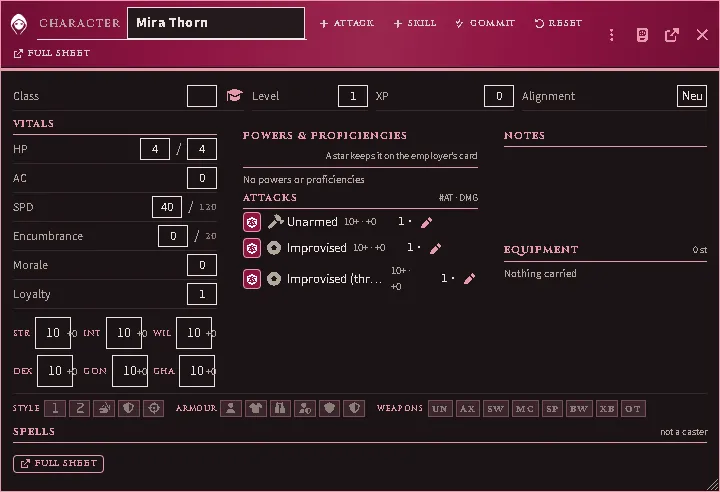Pop out the sheet with external-link icon
The image size is (720, 492).
click(x=672, y=35)
